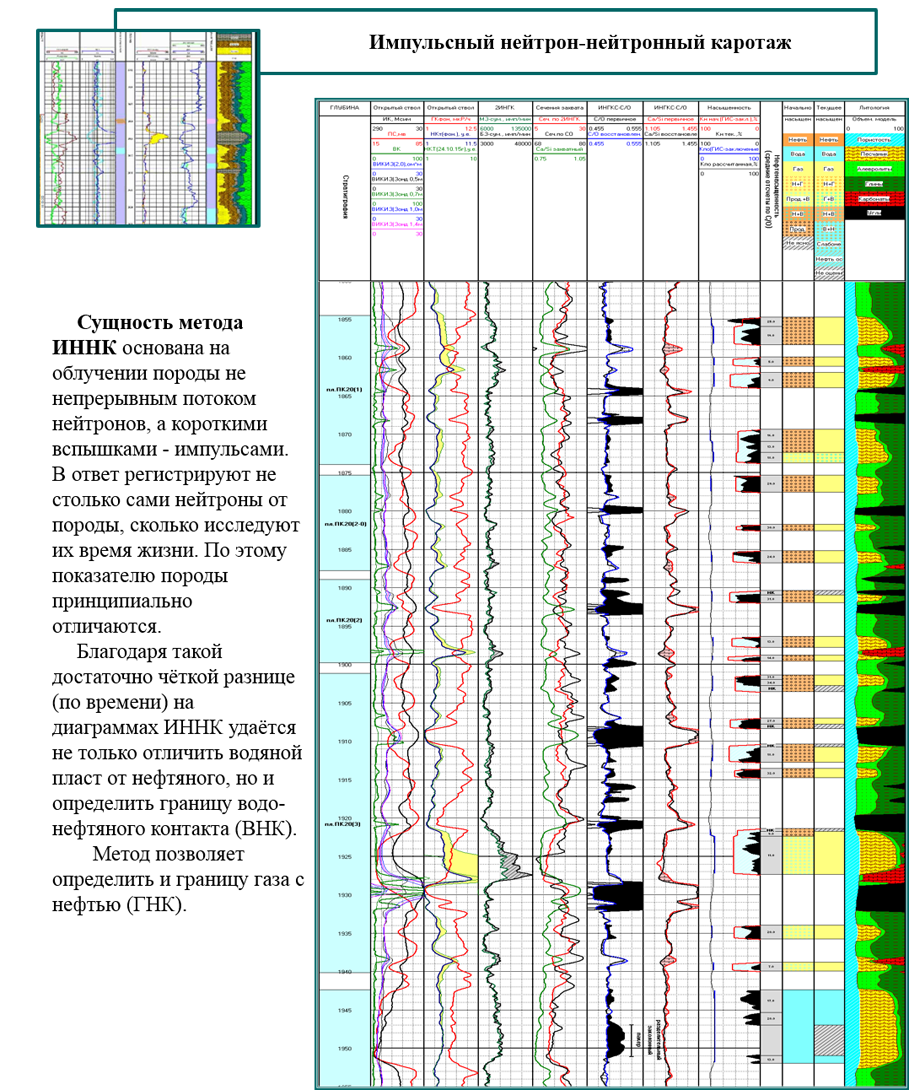Click the 'Угль' black legend swatch

[x=875, y=213]
